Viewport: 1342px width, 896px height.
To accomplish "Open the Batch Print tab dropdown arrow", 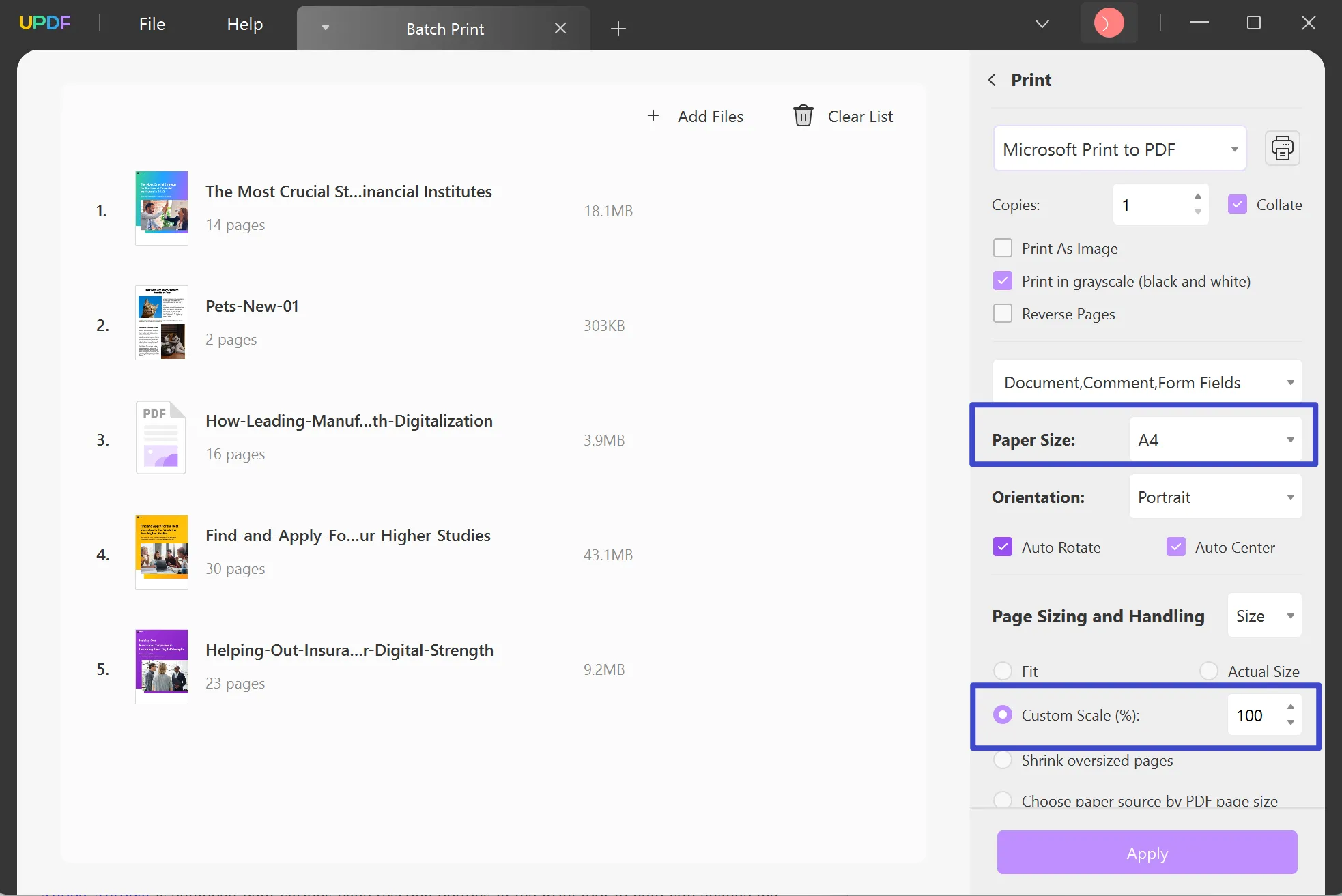I will coord(326,29).
